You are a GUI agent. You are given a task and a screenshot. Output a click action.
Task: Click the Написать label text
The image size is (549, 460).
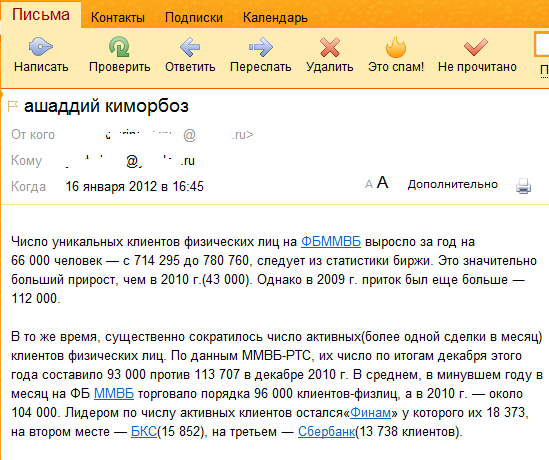tap(41, 67)
